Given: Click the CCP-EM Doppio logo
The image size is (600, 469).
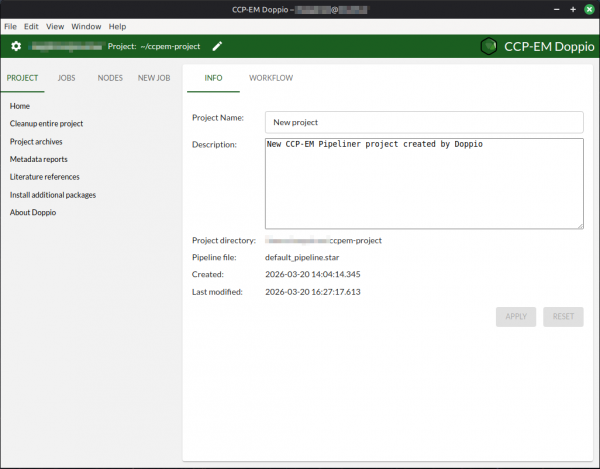Looking at the screenshot, I should coord(488,46).
